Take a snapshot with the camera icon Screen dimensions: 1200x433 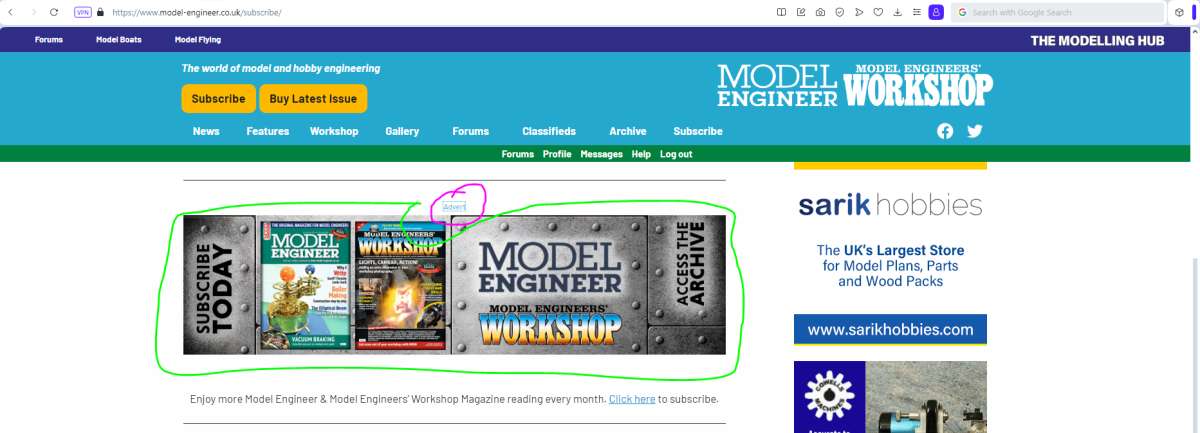point(820,12)
